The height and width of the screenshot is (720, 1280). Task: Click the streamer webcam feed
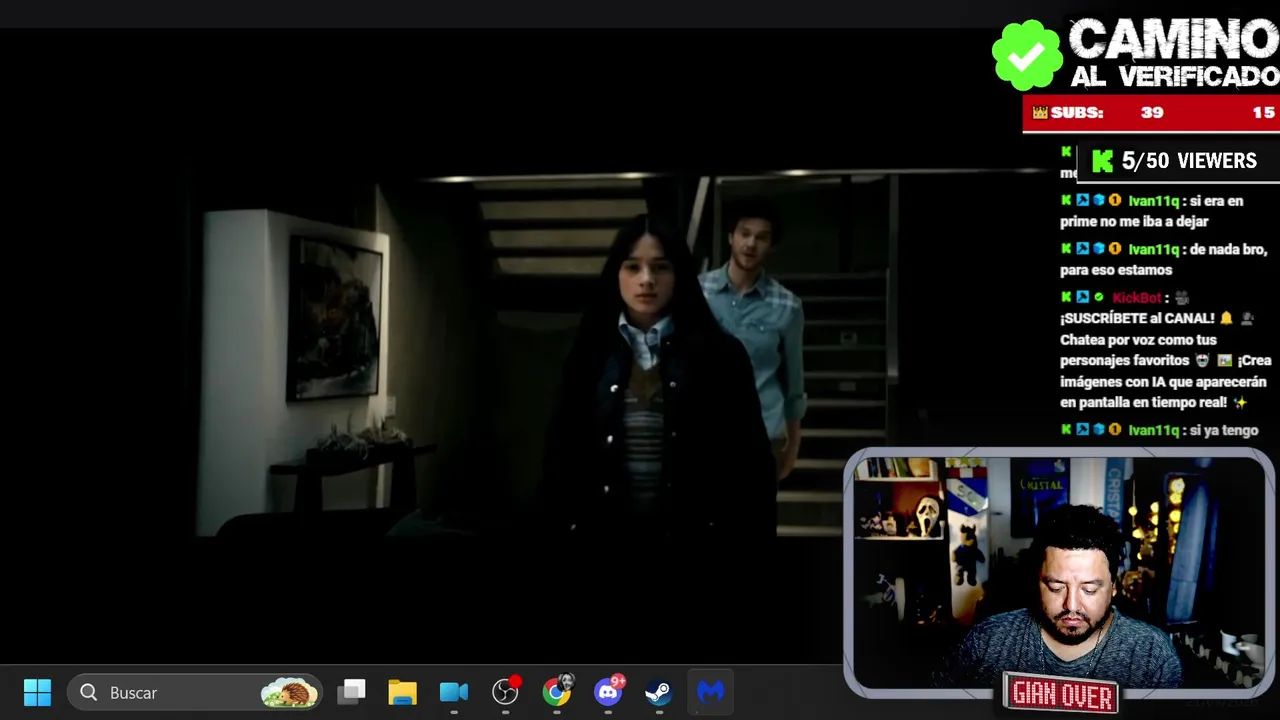click(x=1058, y=572)
